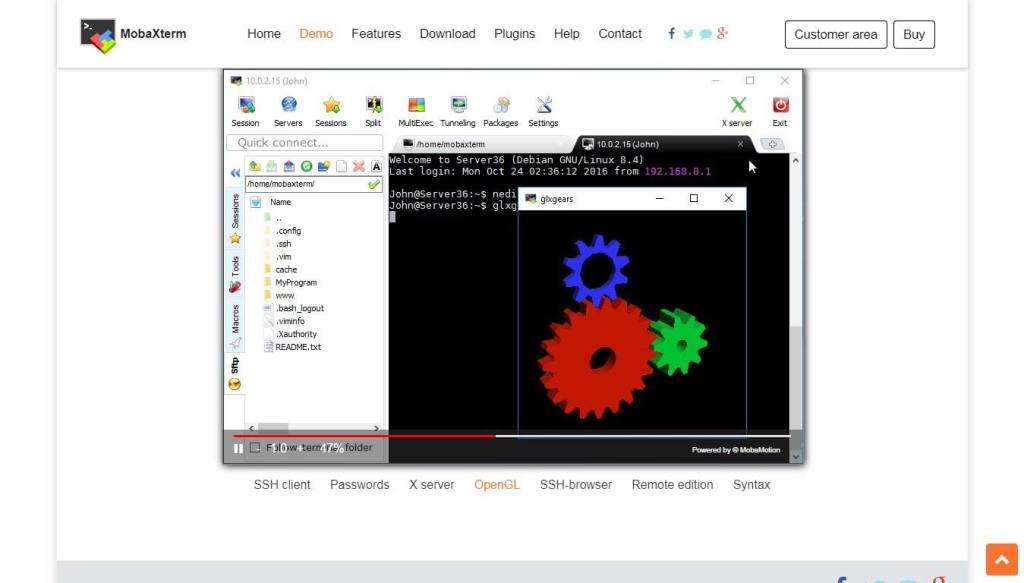1024x583 pixels.
Task: Click the MobaXterm logo in header
Action: [x=133, y=35]
